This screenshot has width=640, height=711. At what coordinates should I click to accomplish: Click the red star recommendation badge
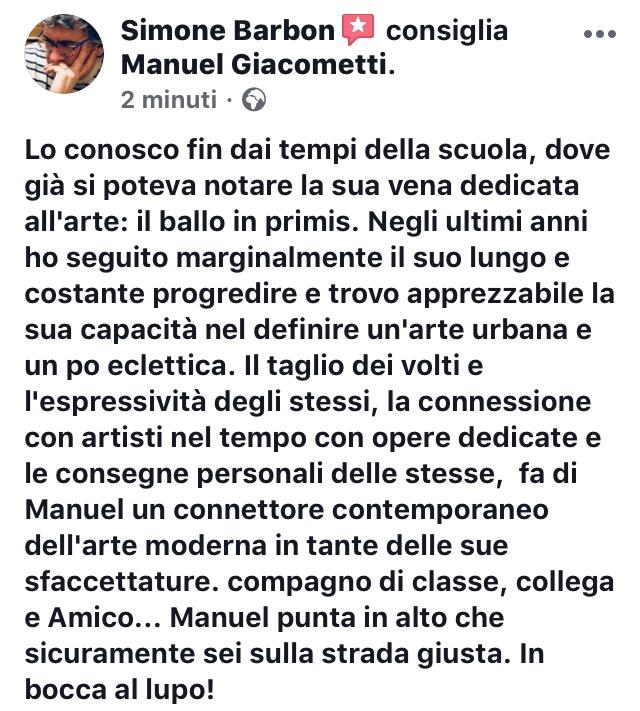358,29
